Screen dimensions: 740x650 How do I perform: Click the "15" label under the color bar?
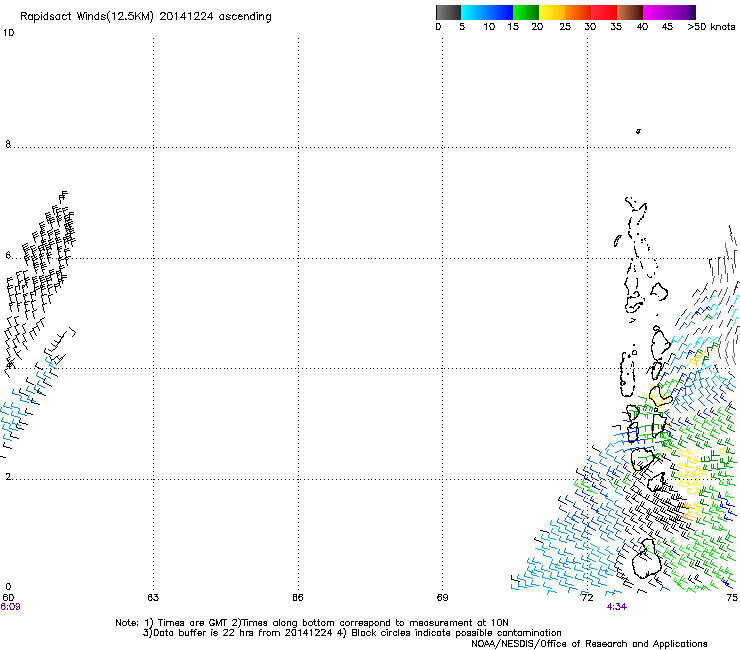[x=513, y=27]
